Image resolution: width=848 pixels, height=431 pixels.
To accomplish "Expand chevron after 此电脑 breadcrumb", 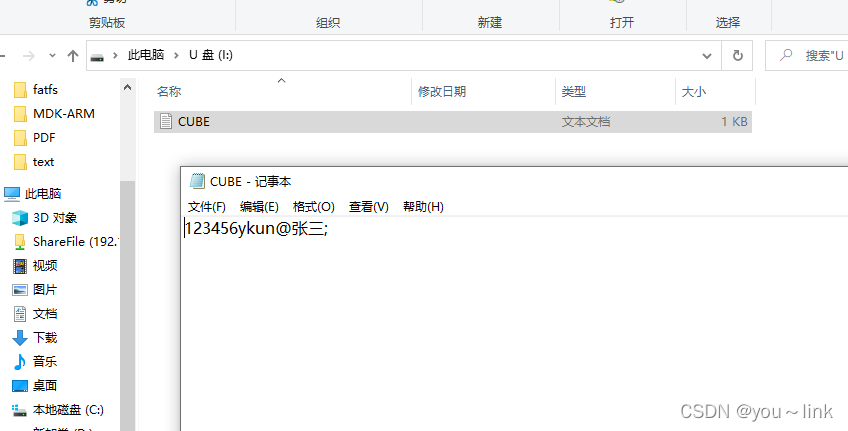I will click(176, 55).
